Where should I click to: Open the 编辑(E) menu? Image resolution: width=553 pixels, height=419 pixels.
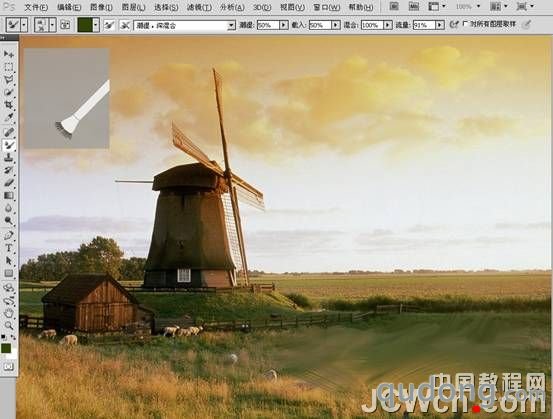click(x=69, y=7)
